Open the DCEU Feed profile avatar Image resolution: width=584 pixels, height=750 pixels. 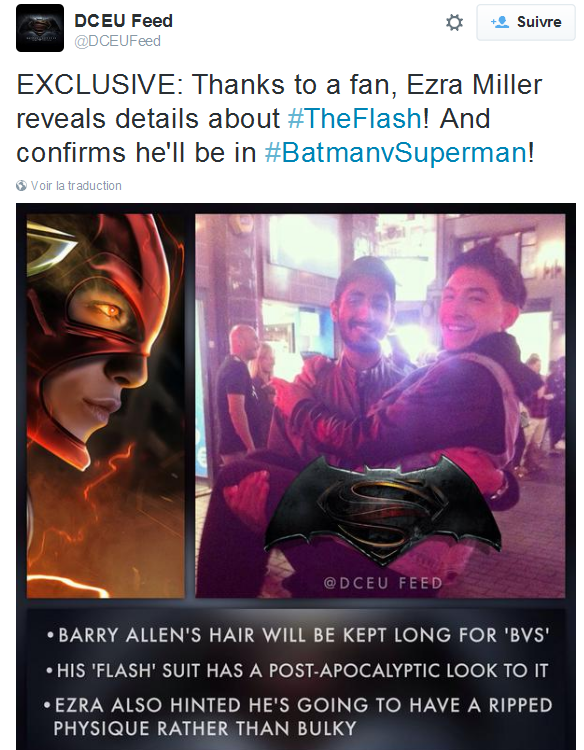40,28
